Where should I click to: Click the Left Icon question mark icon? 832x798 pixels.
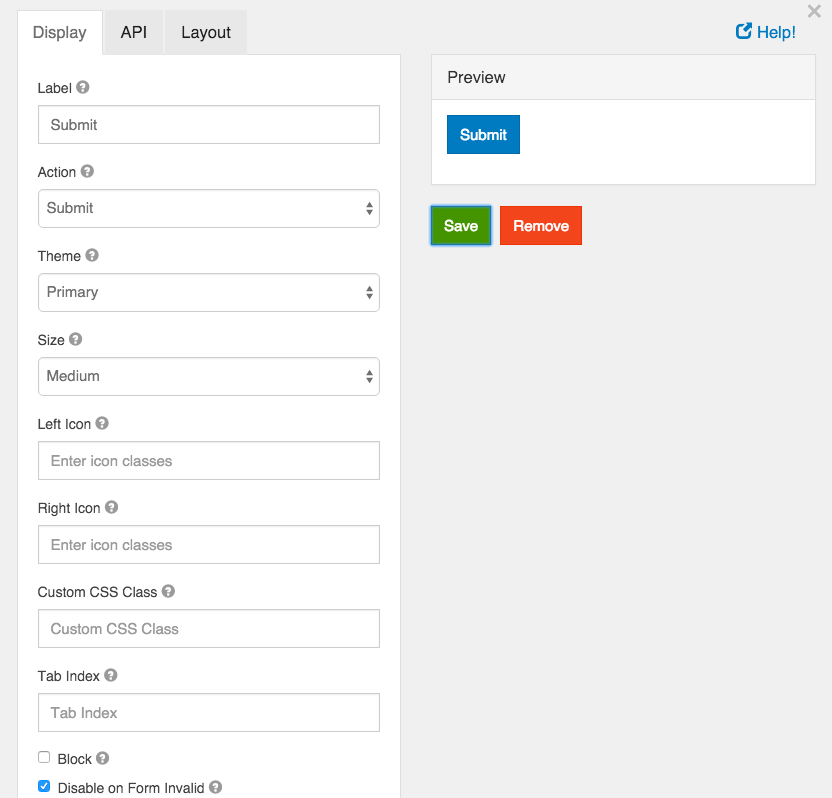tap(101, 424)
